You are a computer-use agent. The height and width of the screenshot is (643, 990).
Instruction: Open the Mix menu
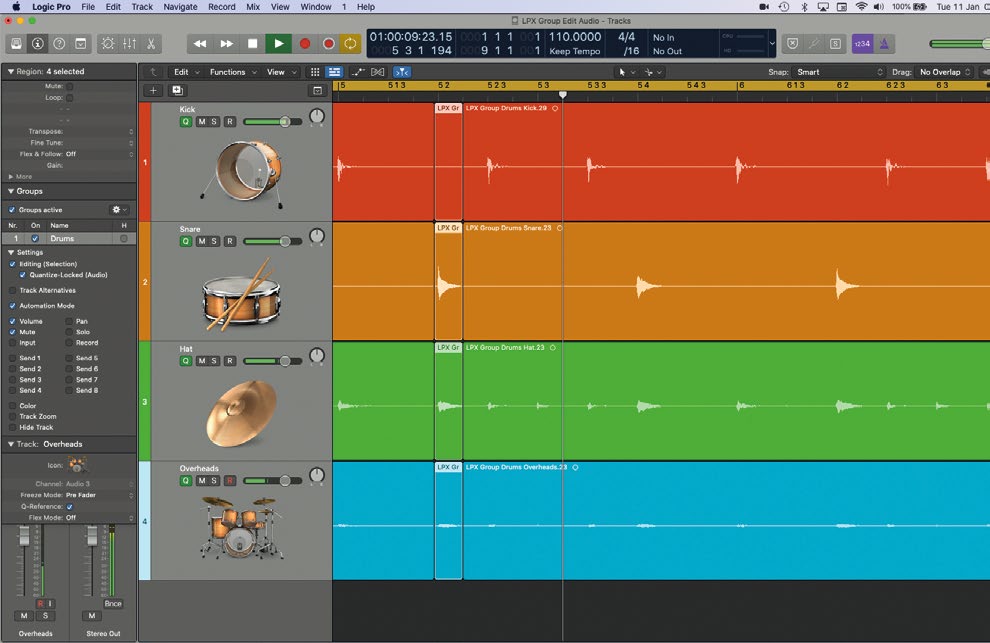(253, 7)
